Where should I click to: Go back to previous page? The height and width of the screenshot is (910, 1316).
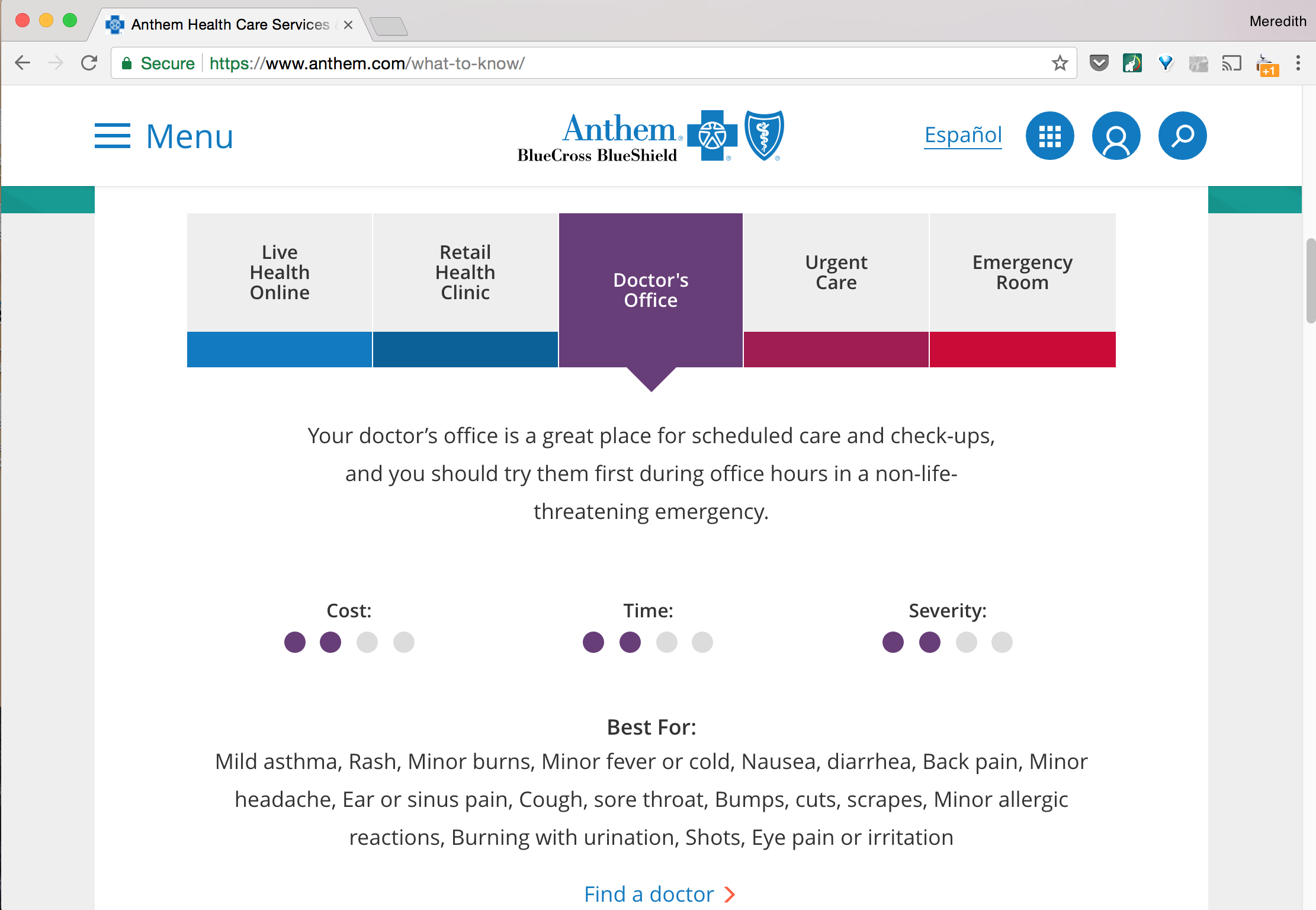coord(23,63)
